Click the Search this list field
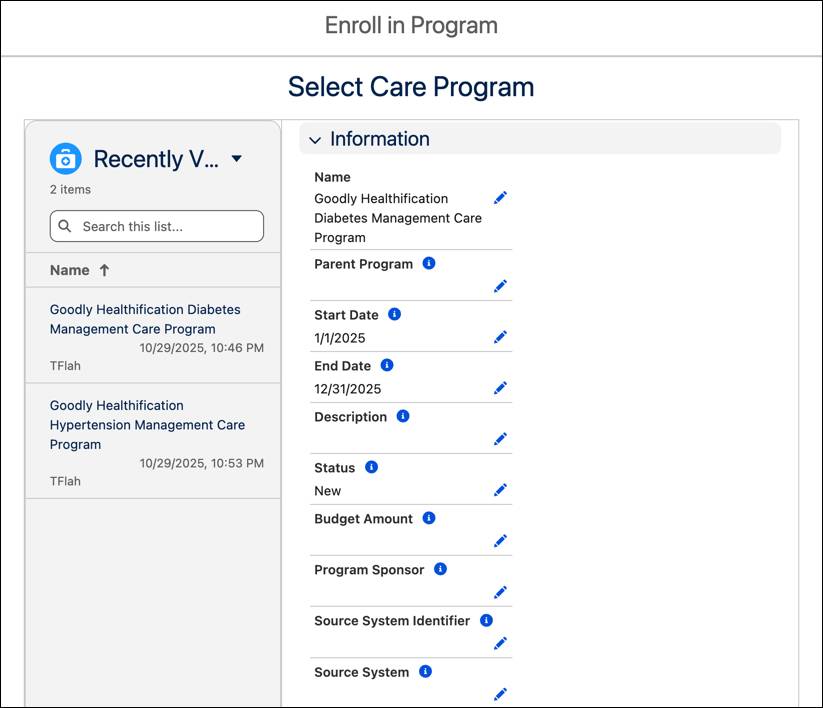823x708 pixels. pos(155,226)
